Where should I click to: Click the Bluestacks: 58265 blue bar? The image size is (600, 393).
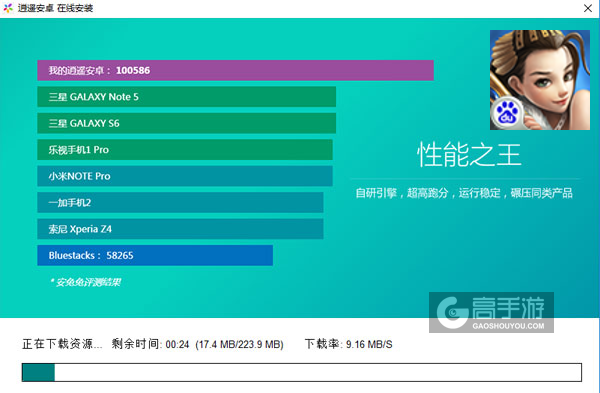[x=155, y=255]
